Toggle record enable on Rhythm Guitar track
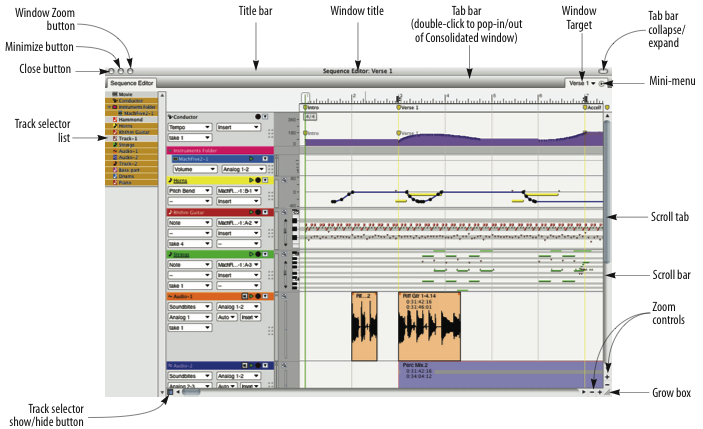This screenshot has height=429, width=703. click(x=258, y=212)
